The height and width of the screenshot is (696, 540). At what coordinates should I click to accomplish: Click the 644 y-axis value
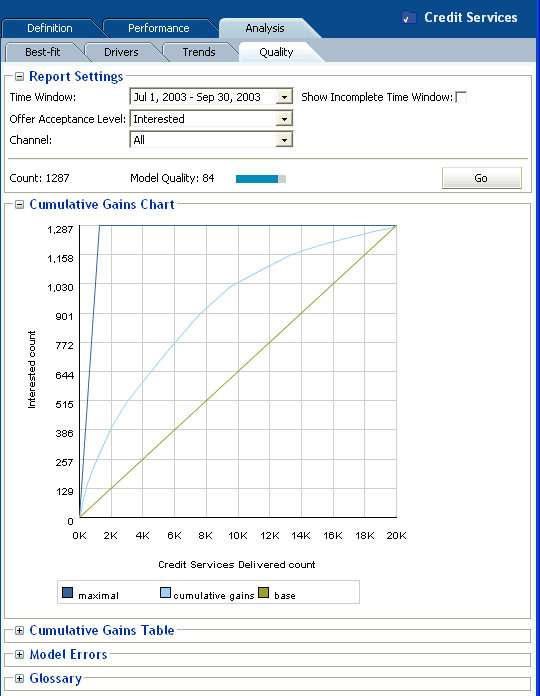tap(64, 375)
